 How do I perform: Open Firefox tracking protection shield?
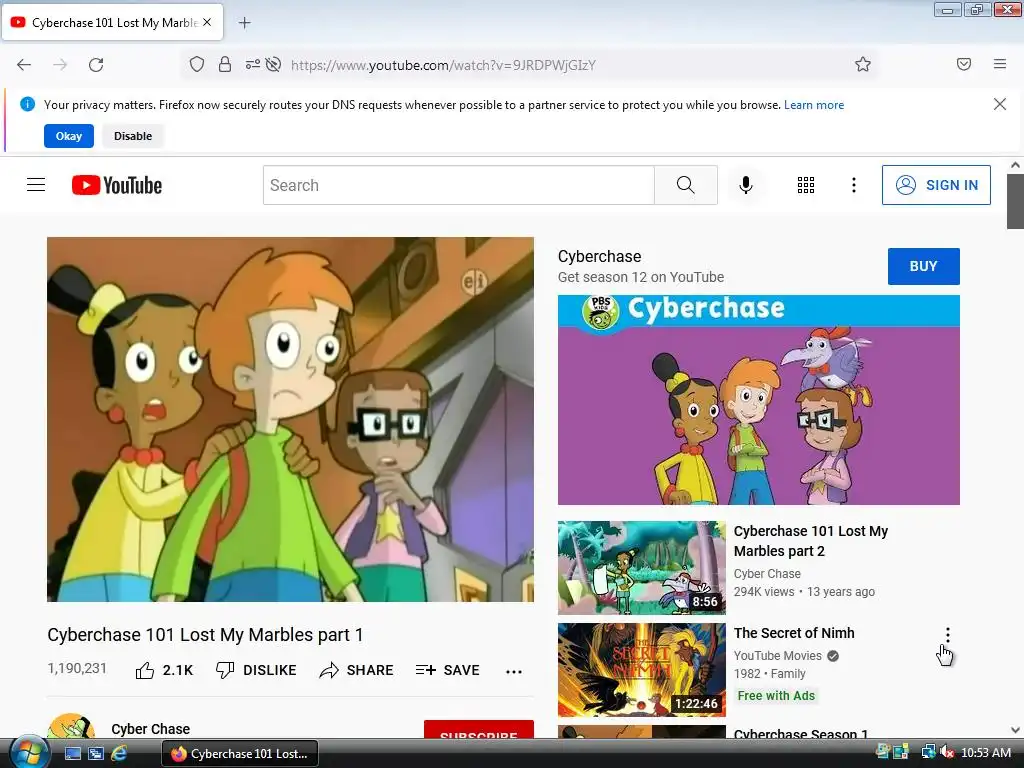(x=197, y=64)
